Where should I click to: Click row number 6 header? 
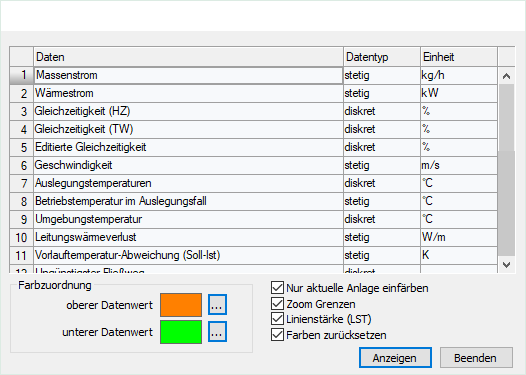22,165
